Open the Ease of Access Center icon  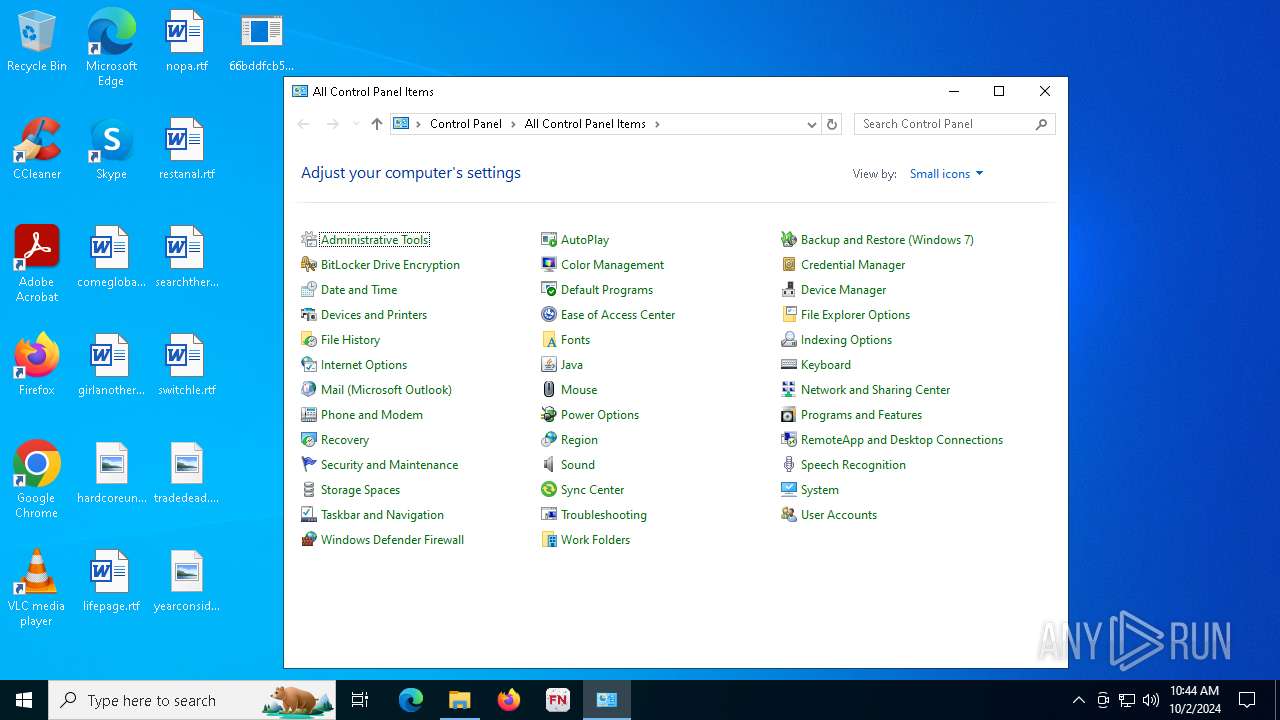click(x=549, y=315)
